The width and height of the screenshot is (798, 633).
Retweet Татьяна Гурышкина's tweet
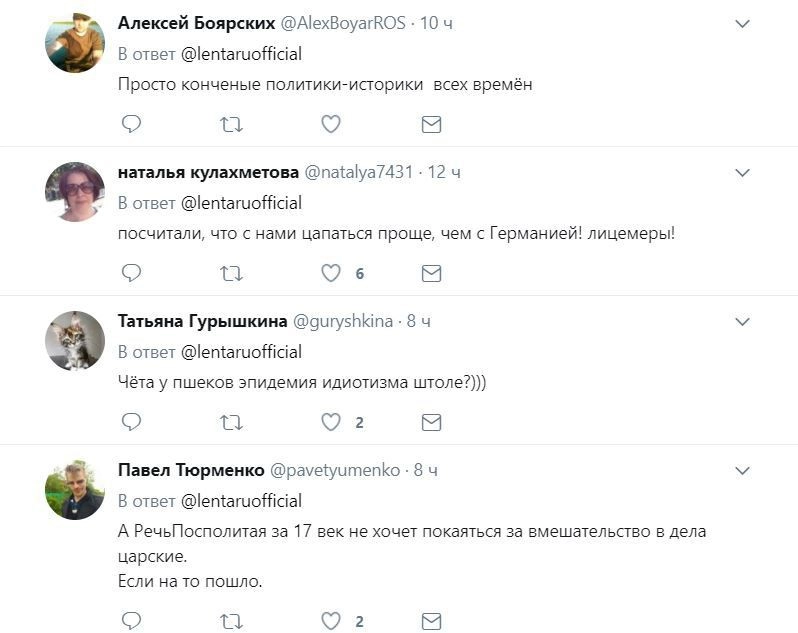[x=231, y=422]
